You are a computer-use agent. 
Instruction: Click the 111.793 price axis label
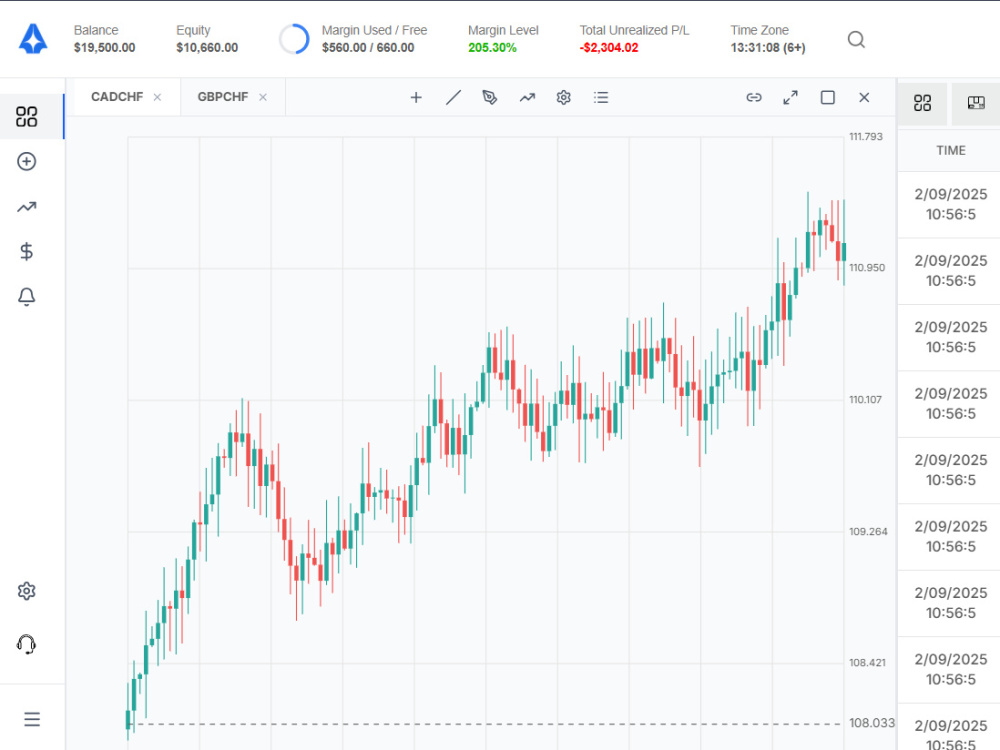[865, 136]
